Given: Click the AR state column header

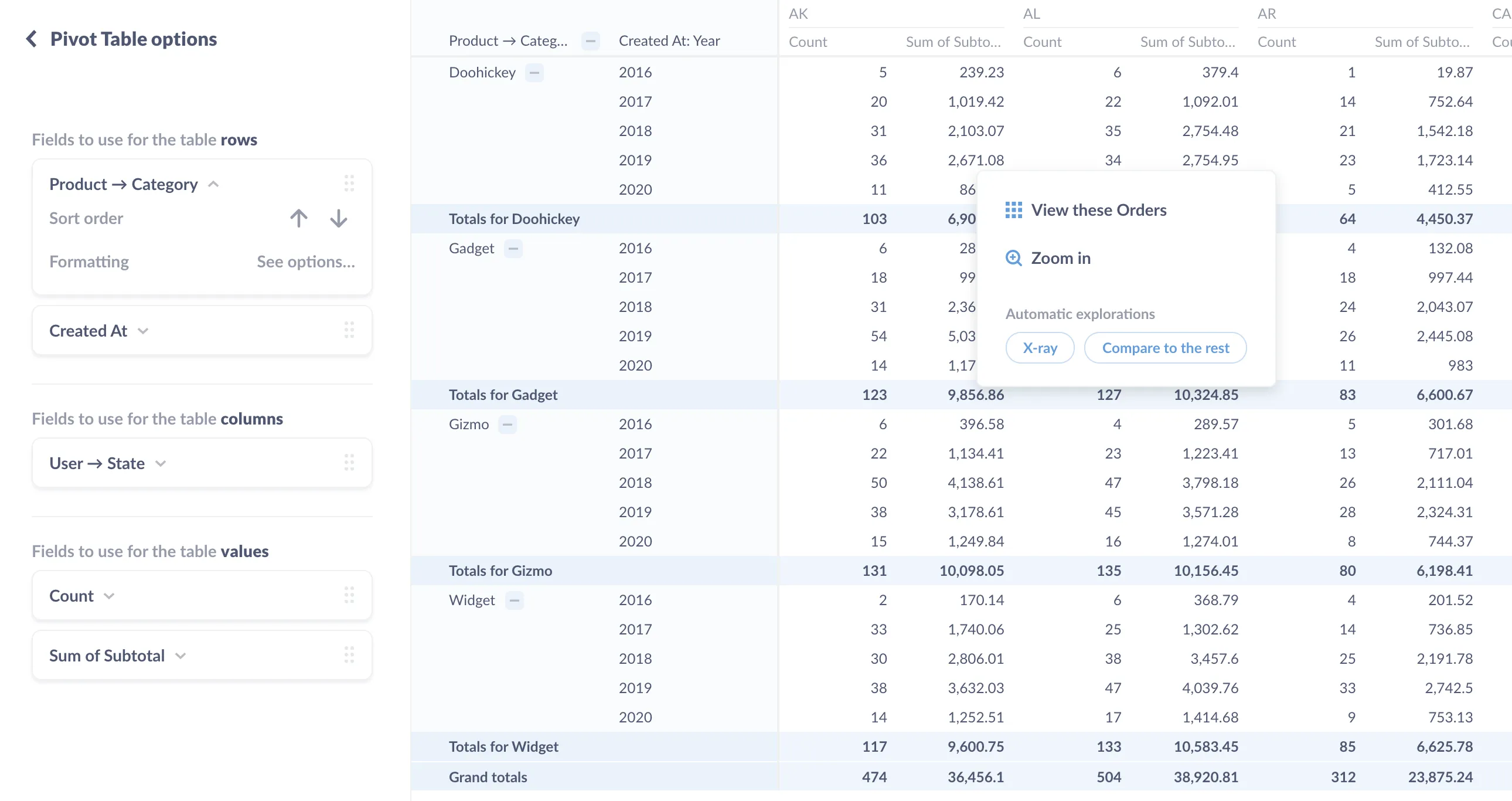Looking at the screenshot, I should pos(1266,13).
